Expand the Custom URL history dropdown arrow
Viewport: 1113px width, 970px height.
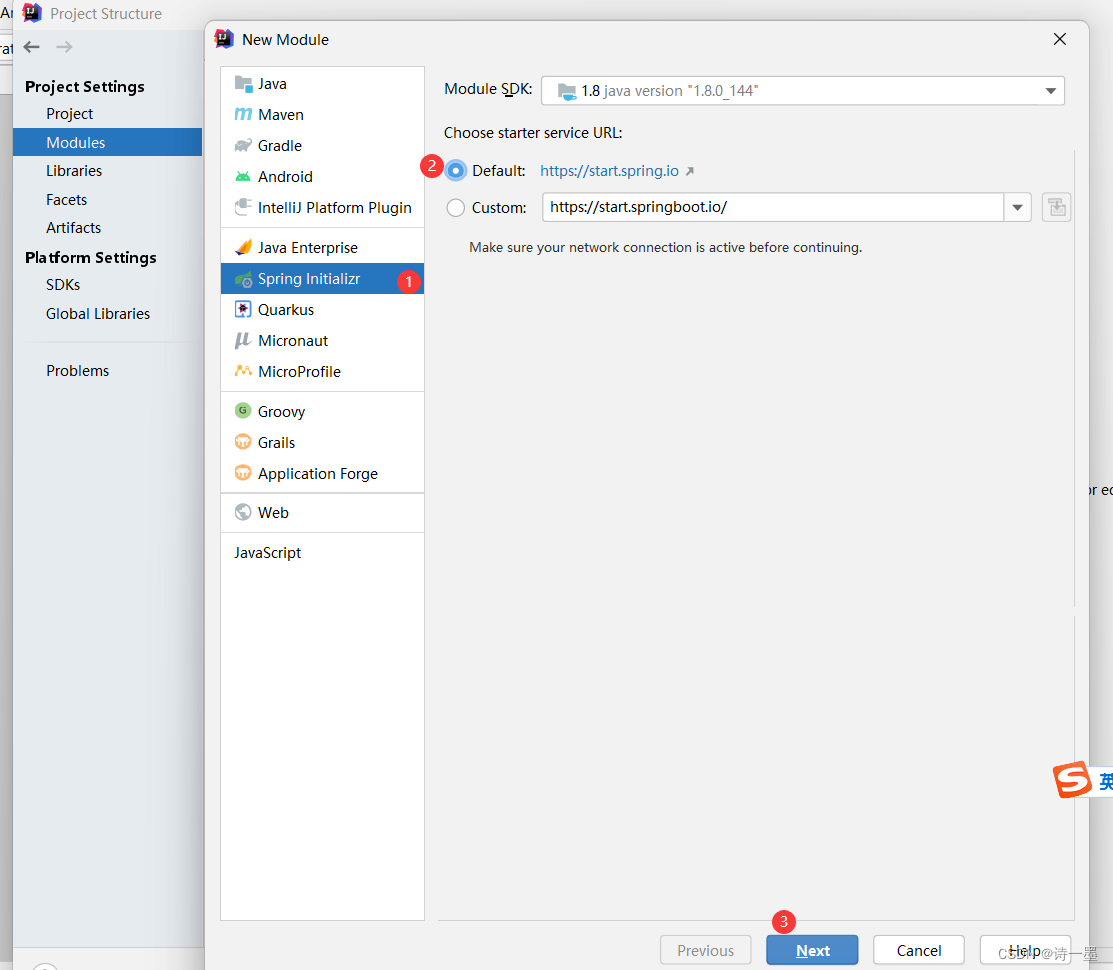point(1017,207)
